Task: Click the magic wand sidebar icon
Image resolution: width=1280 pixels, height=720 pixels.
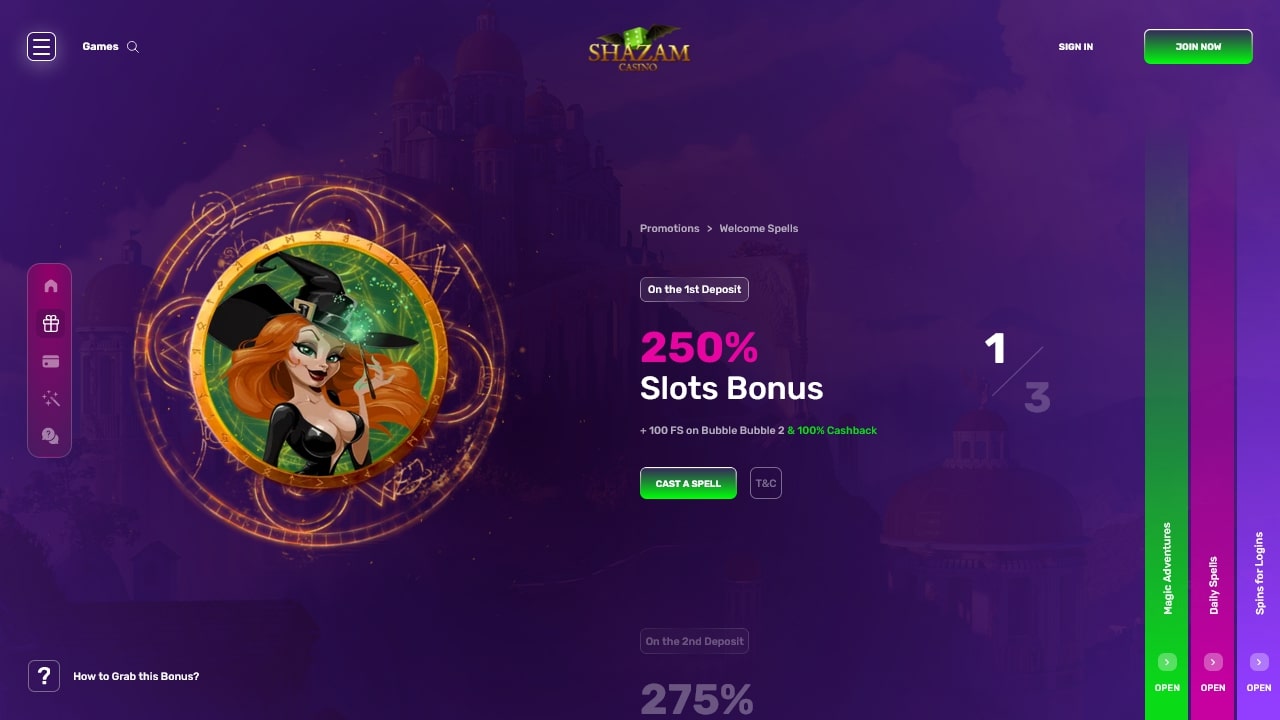Action: 51,399
